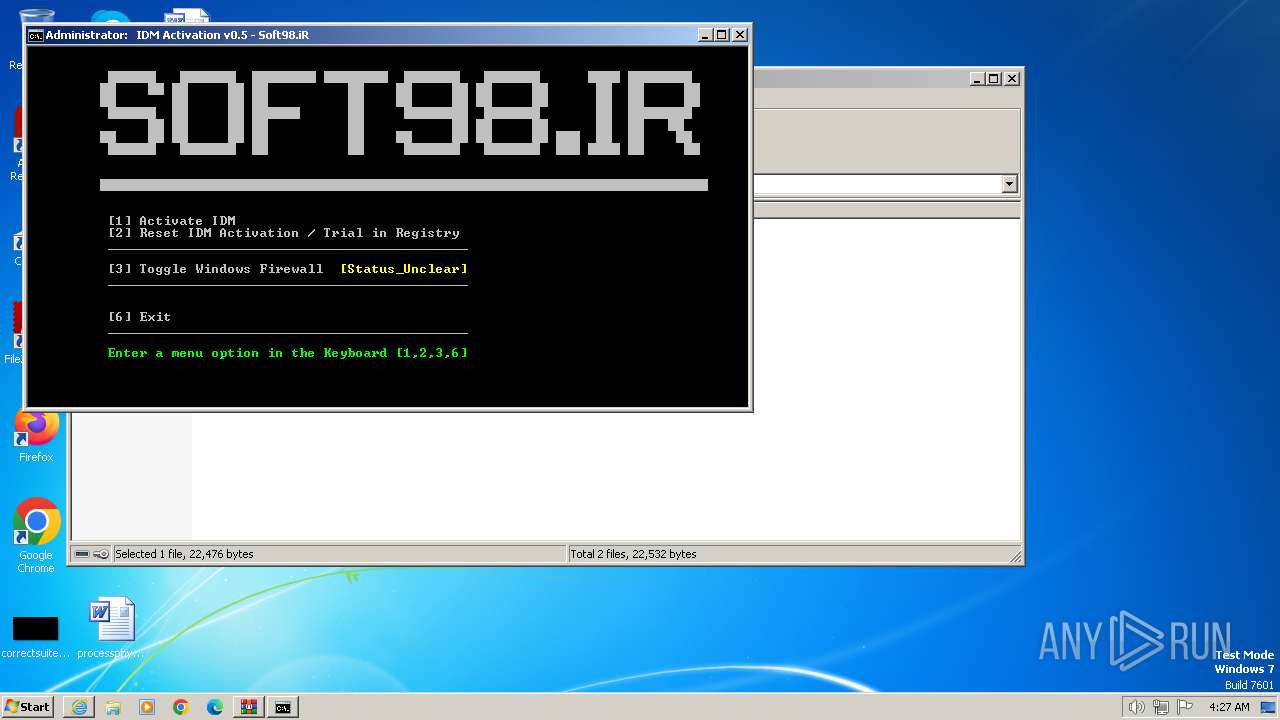This screenshot has height=720, width=1280.
Task: Grab the archive window resize grip
Action: [1015, 556]
